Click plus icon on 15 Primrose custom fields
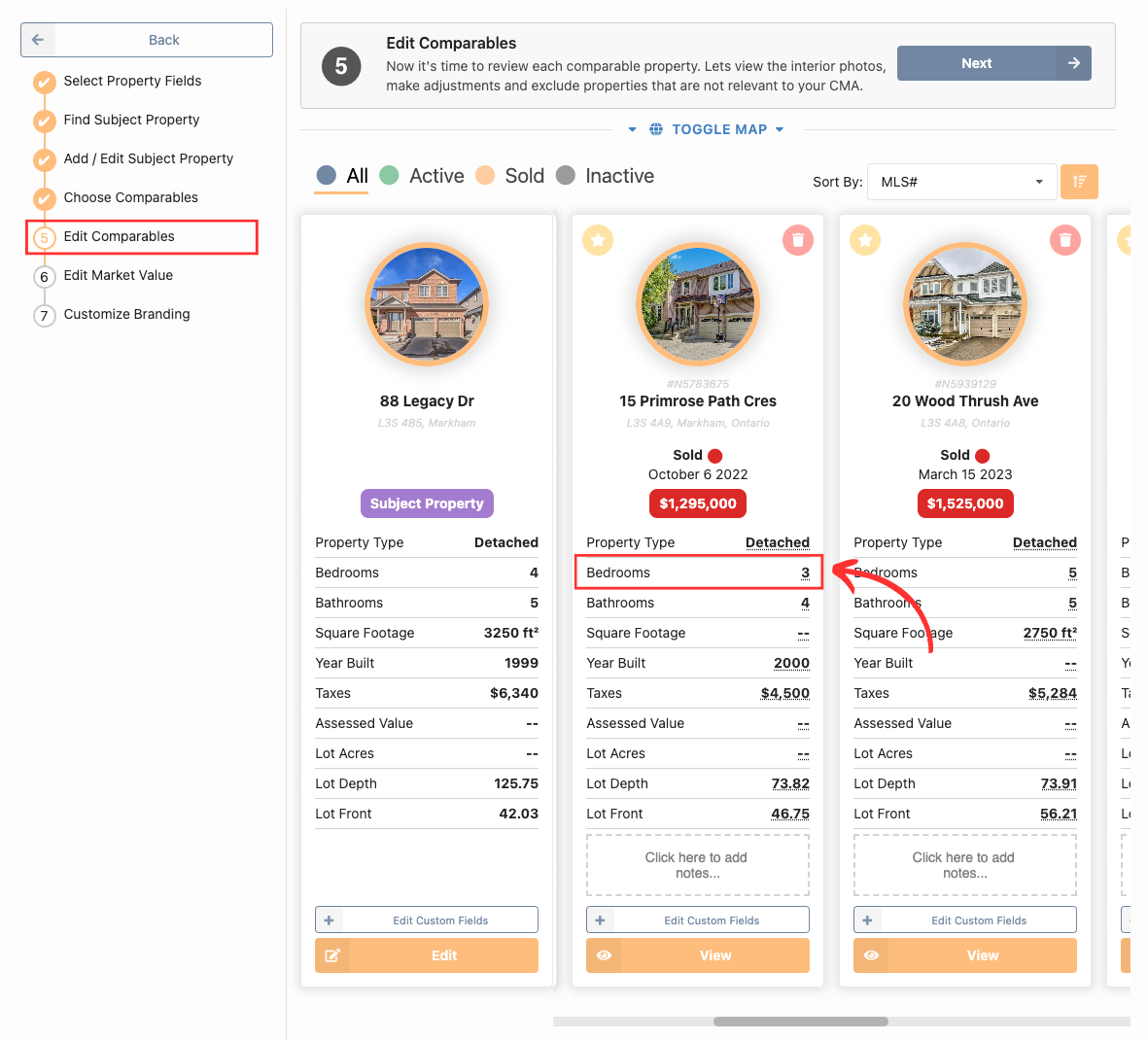Image resolution: width=1148 pixels, height=1041 pixels. click(x=600, y=920)
